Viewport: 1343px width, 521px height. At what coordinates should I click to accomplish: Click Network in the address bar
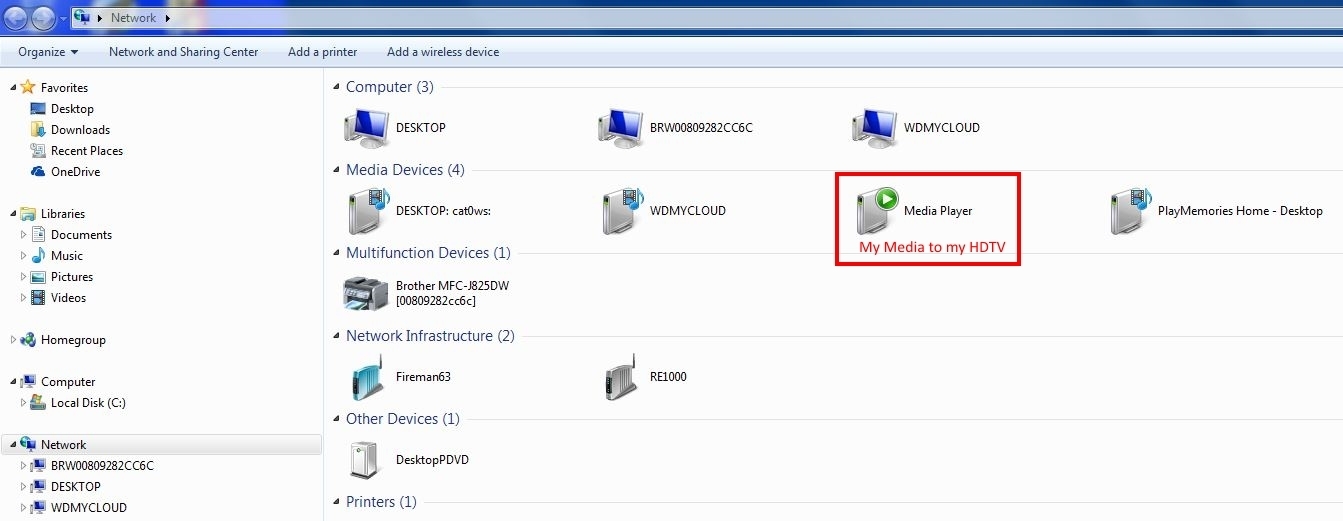coord(133,18)
